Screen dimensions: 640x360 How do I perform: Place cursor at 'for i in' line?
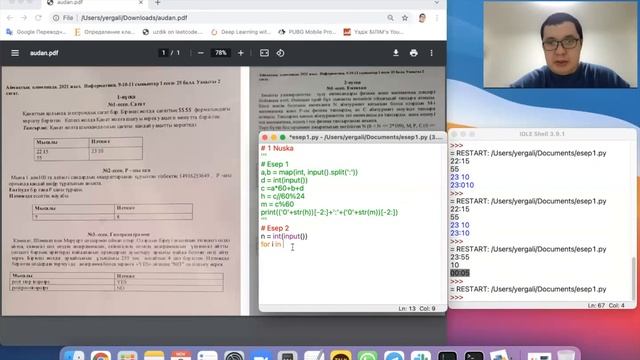click(271, 244)
